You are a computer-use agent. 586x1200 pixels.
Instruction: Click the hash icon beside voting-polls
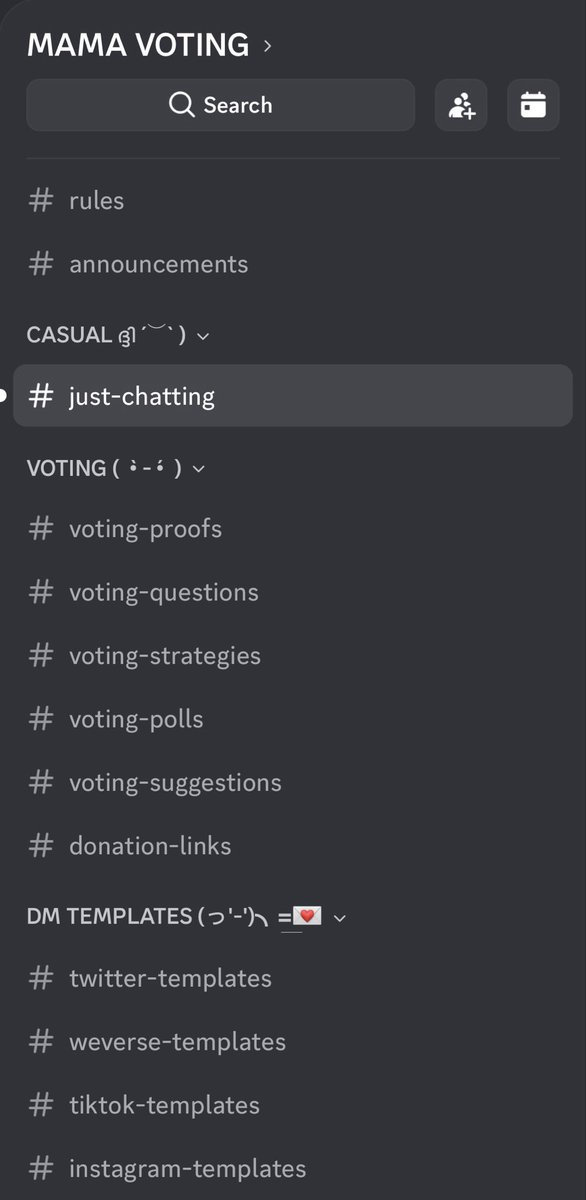(41, 719)
